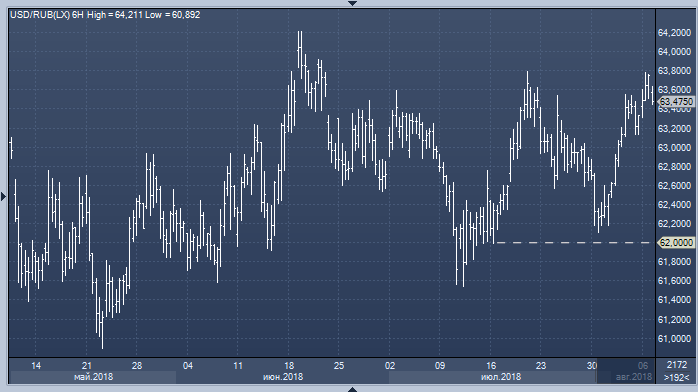Click the 61,0000 price axis label

click(x=674, y=339)
